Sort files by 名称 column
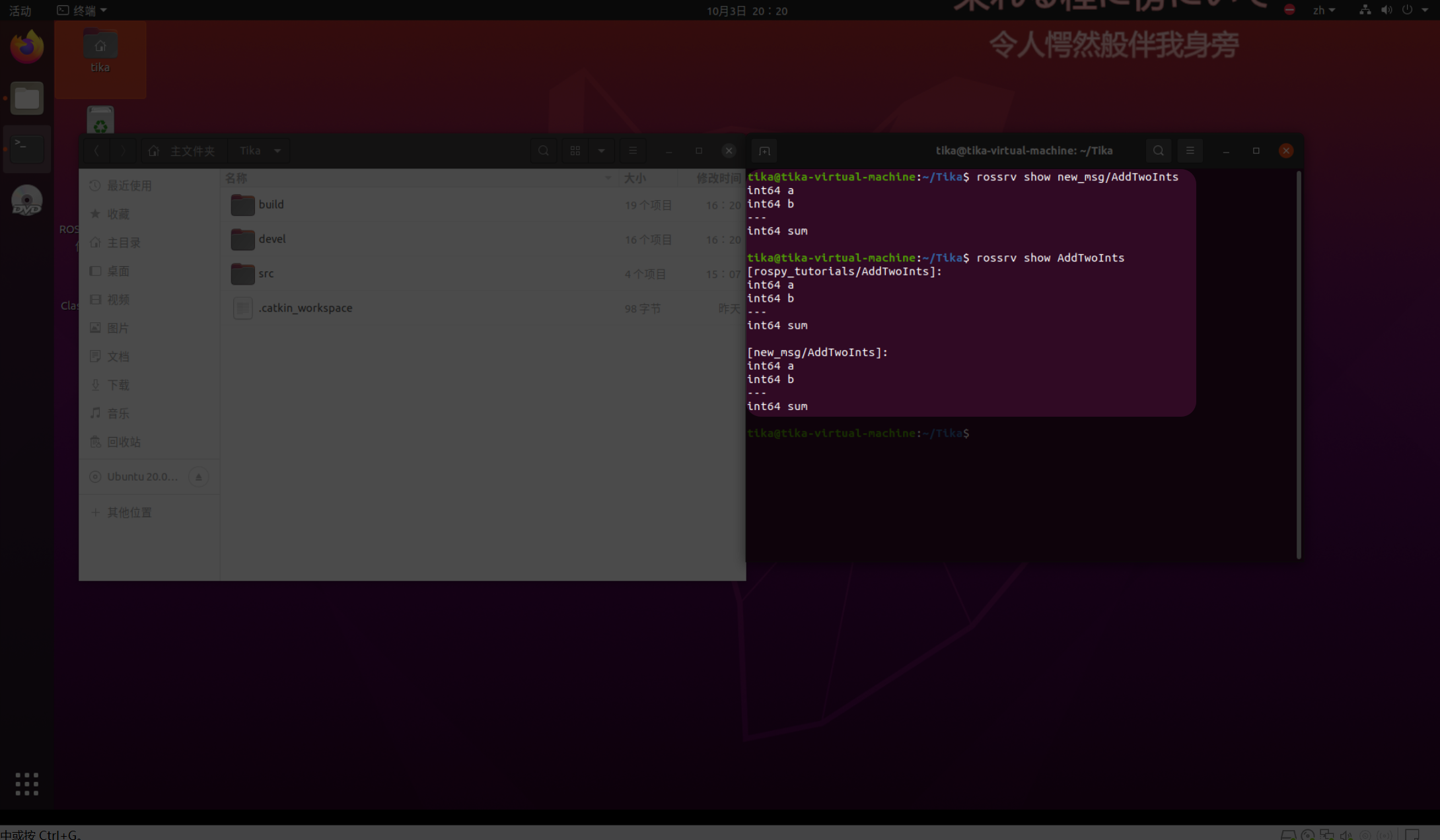 pos(236,178)
